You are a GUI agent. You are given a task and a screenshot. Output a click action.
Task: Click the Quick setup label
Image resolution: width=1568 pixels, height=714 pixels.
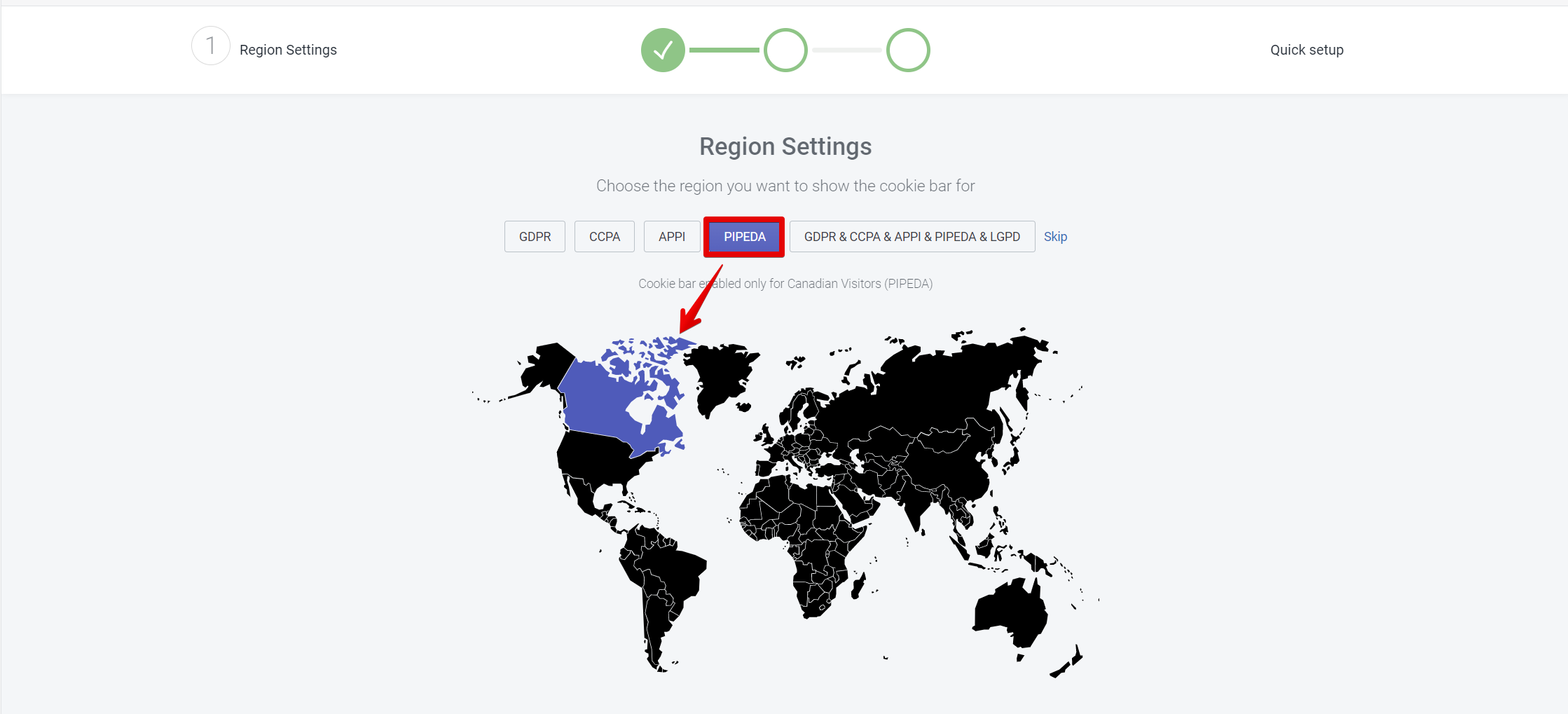(x=1307, y=50)
